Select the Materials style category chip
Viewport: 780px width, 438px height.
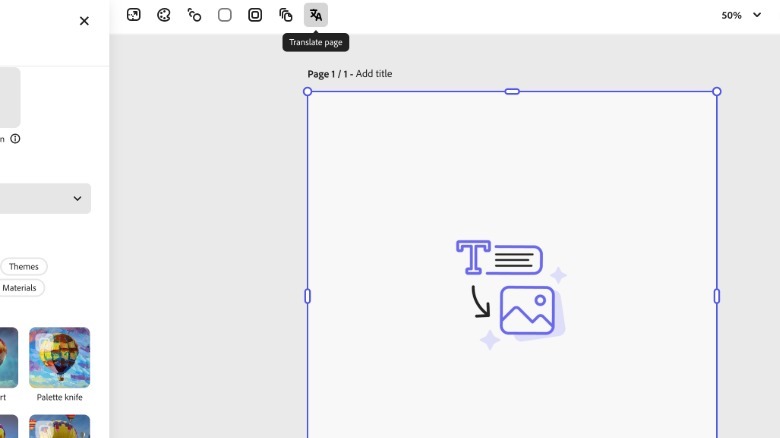(x=20, y=288)
